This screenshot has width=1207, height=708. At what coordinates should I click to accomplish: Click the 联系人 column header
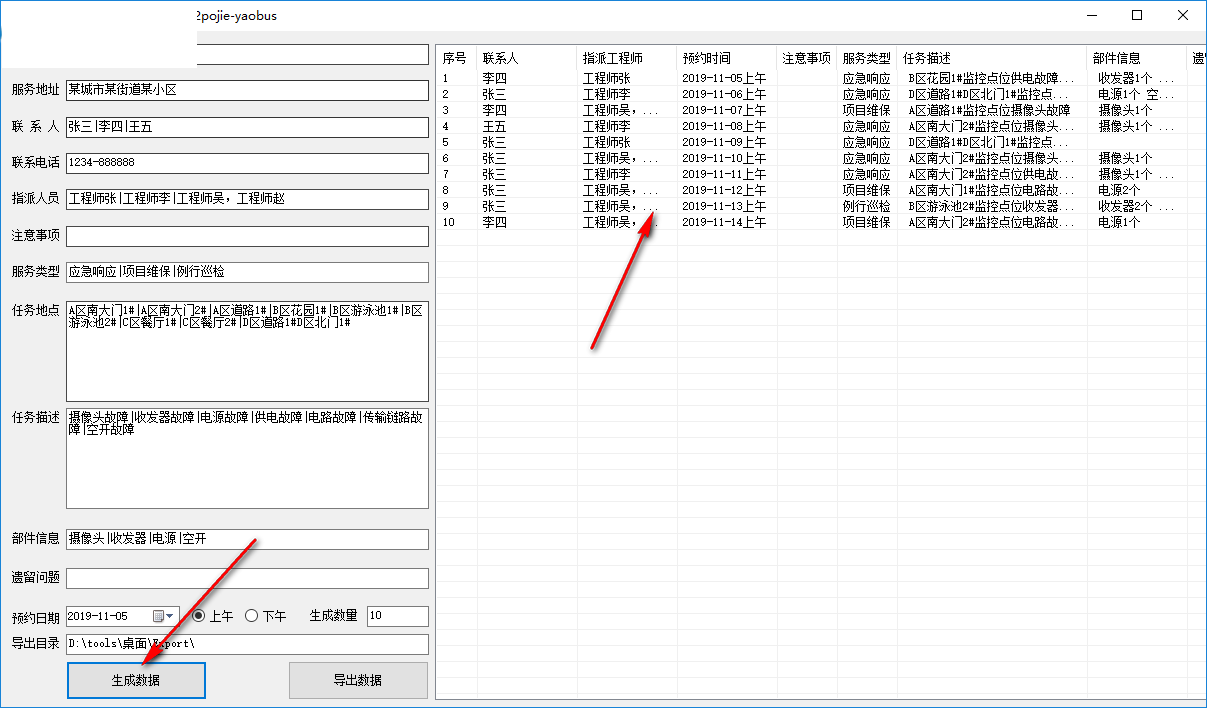(527, 58)
